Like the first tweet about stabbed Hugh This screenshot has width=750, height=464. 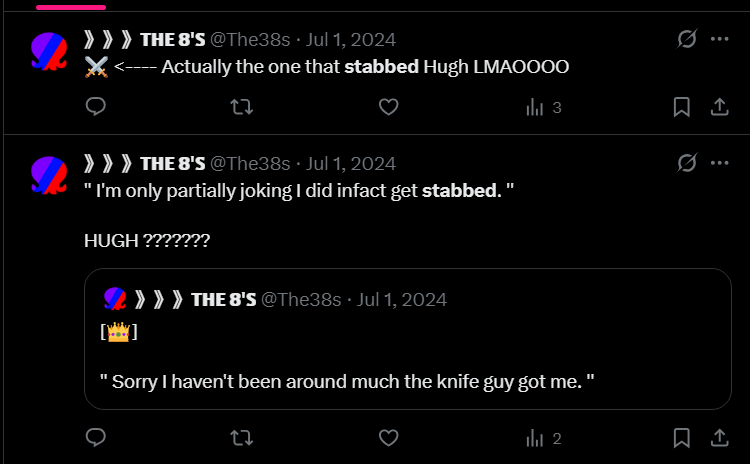[388, 107]
